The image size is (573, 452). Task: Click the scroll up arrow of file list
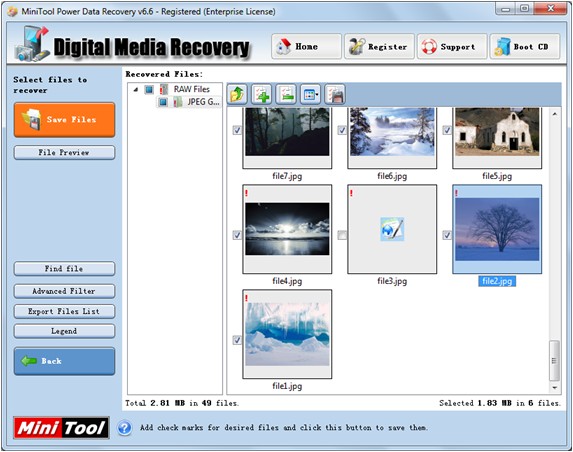[x=554, y=114]
